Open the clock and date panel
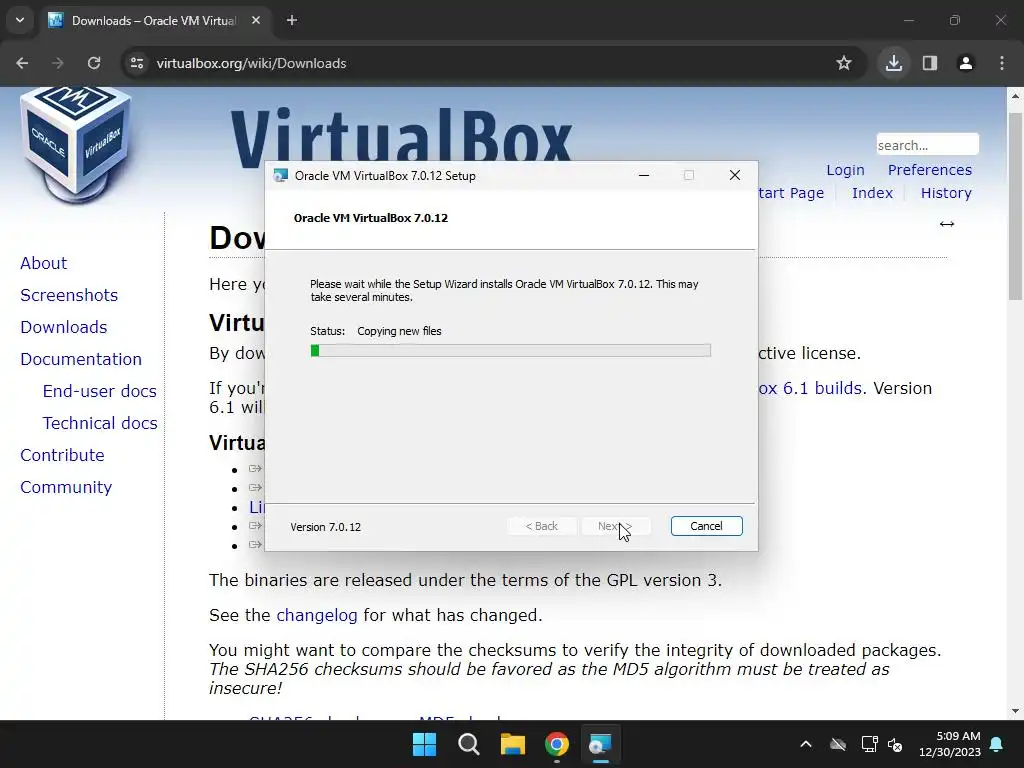The width and height of the screenshot is (1024, 768). 950,744
